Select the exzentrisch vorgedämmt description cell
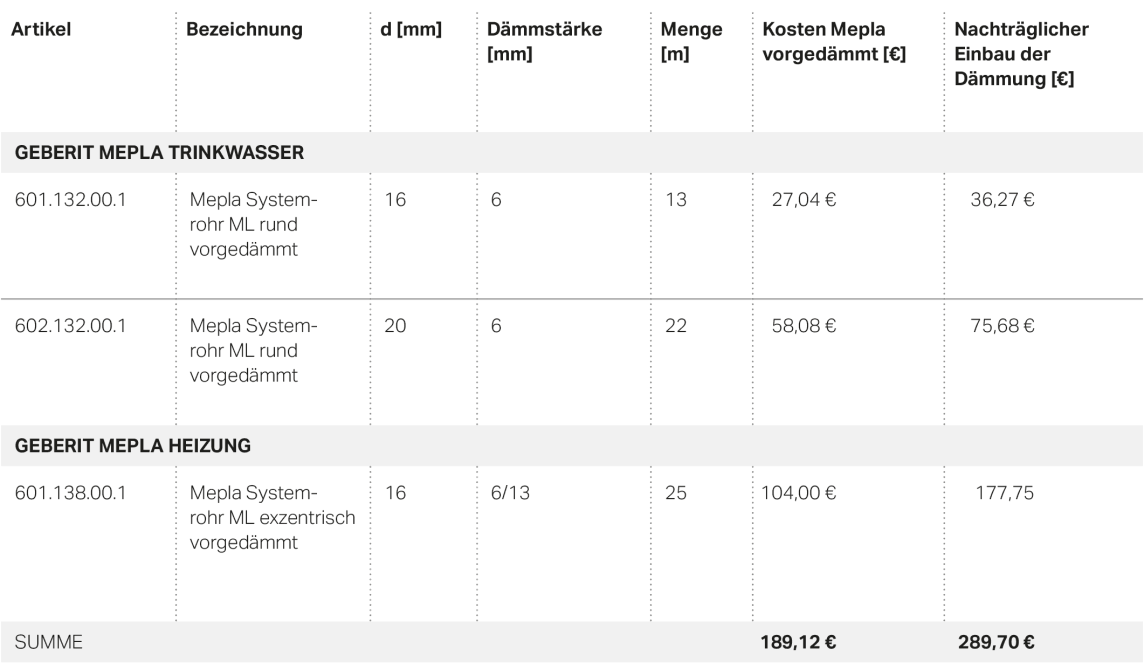Viewport: 1144px width, 663px height. coord(272,518)
